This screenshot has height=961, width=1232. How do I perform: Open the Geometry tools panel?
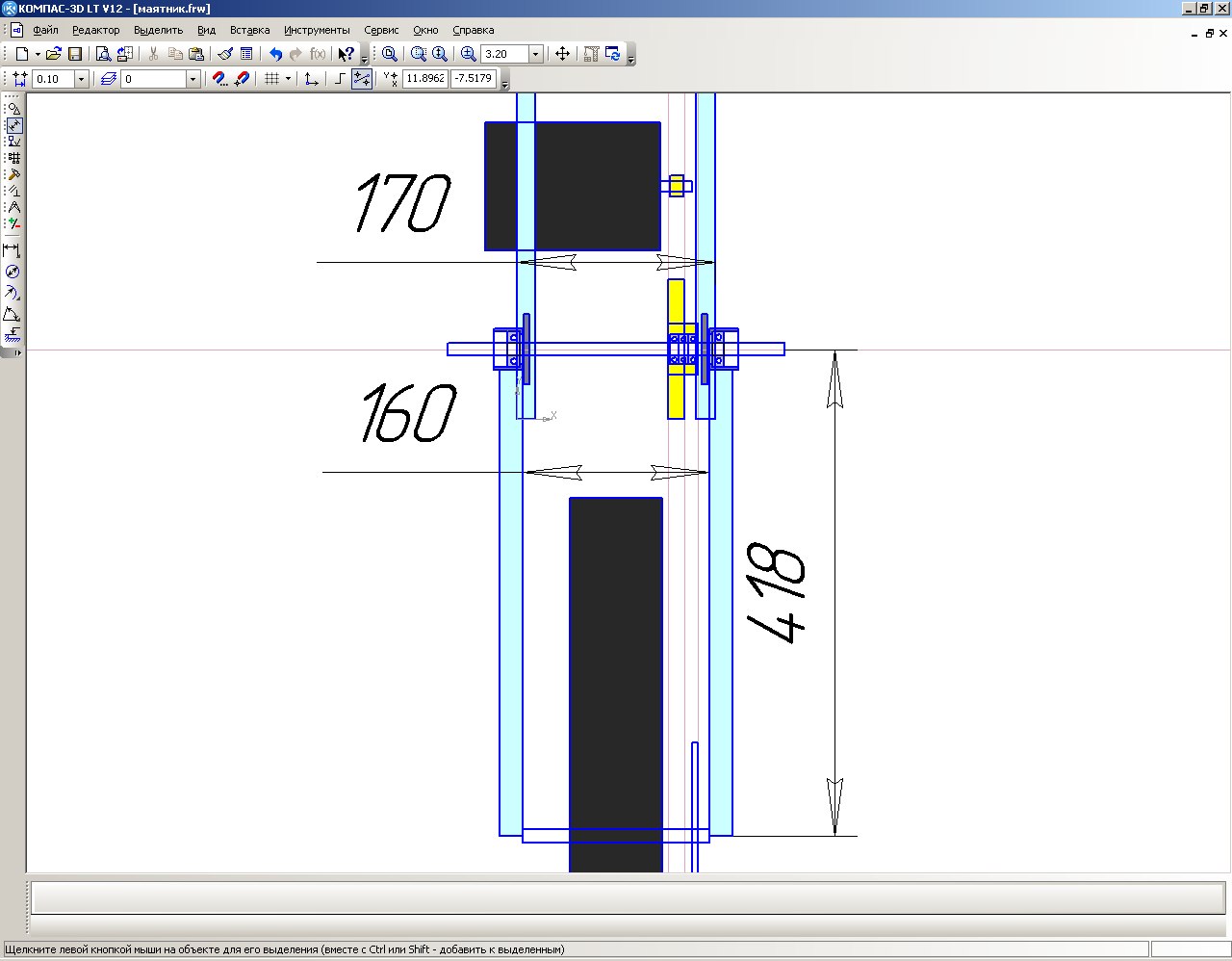[13, 109]
